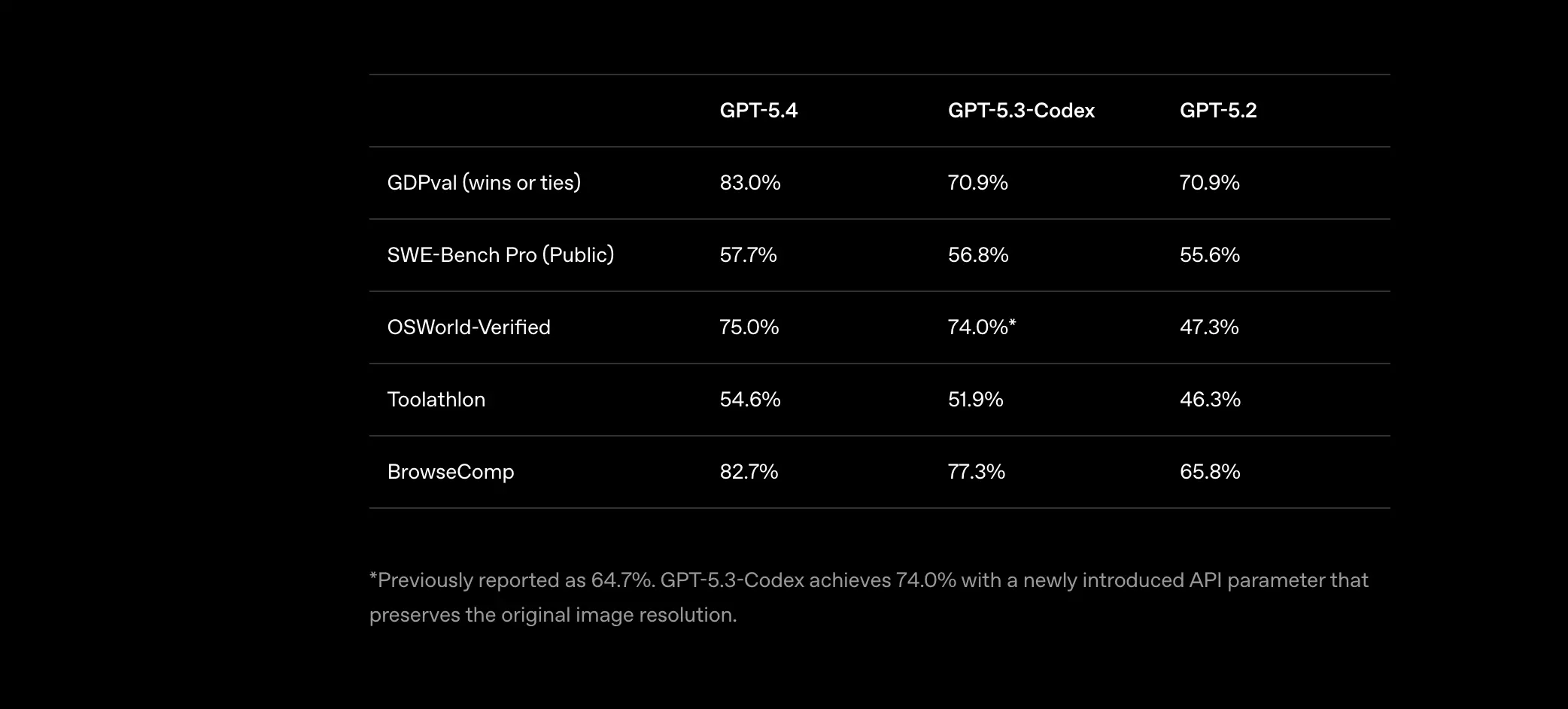This screenshot has width=1568, height=709.
Task: Click the Toolathlon row label
Action: pos(436,400)
